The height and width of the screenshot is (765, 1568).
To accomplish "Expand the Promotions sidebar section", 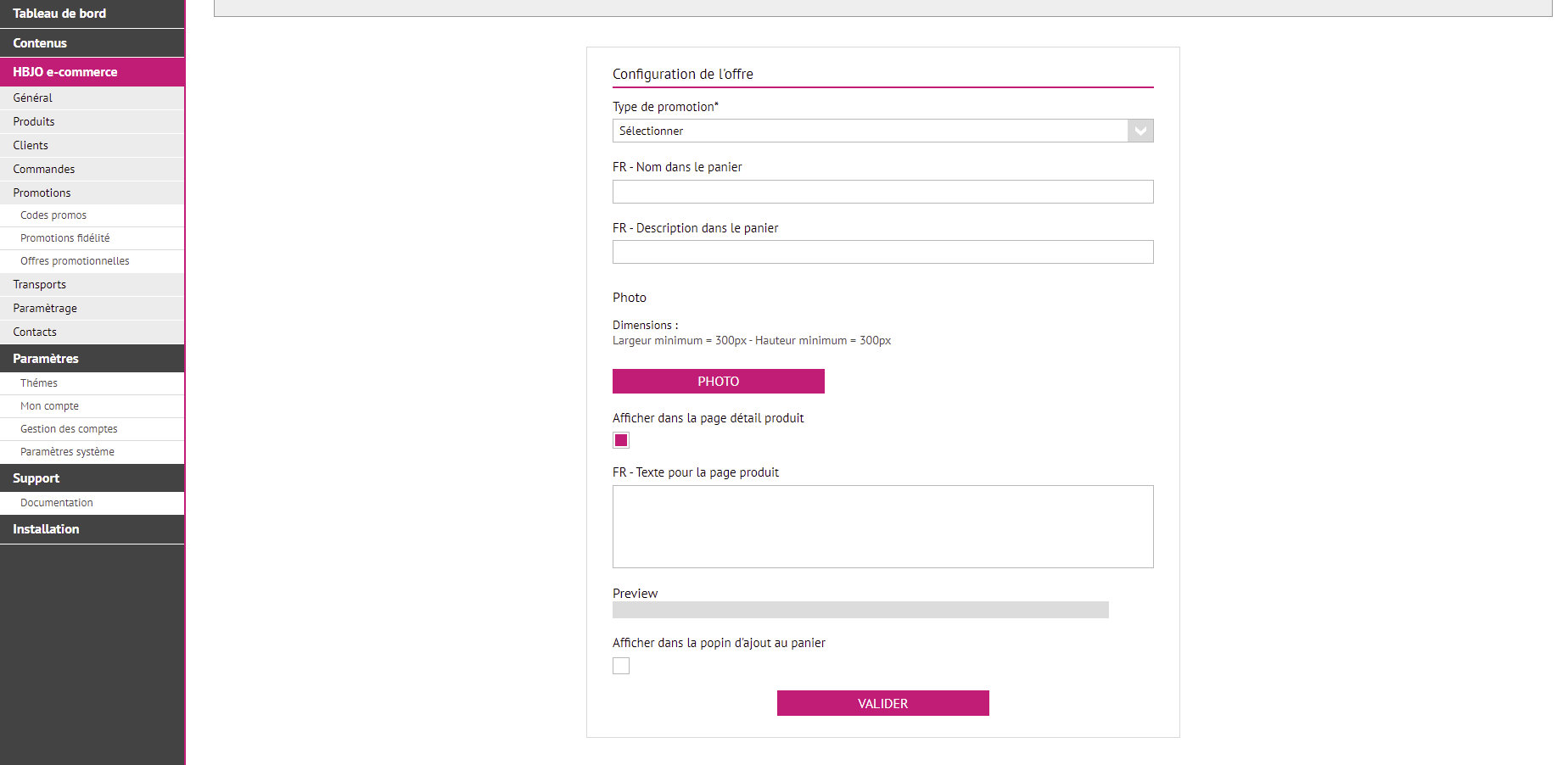I will coord(42,193).
